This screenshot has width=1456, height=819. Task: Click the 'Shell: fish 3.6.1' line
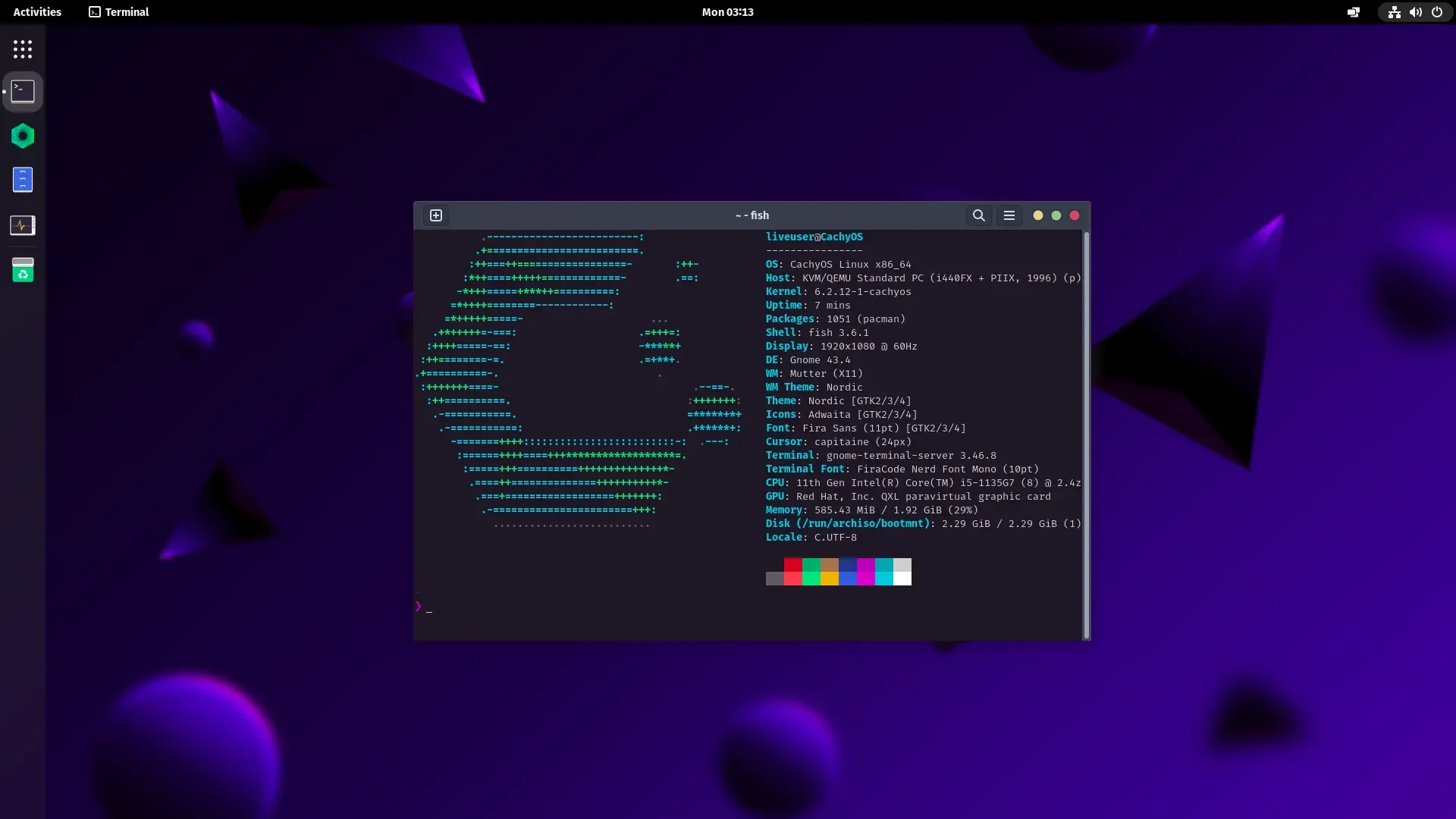point(817,333)
